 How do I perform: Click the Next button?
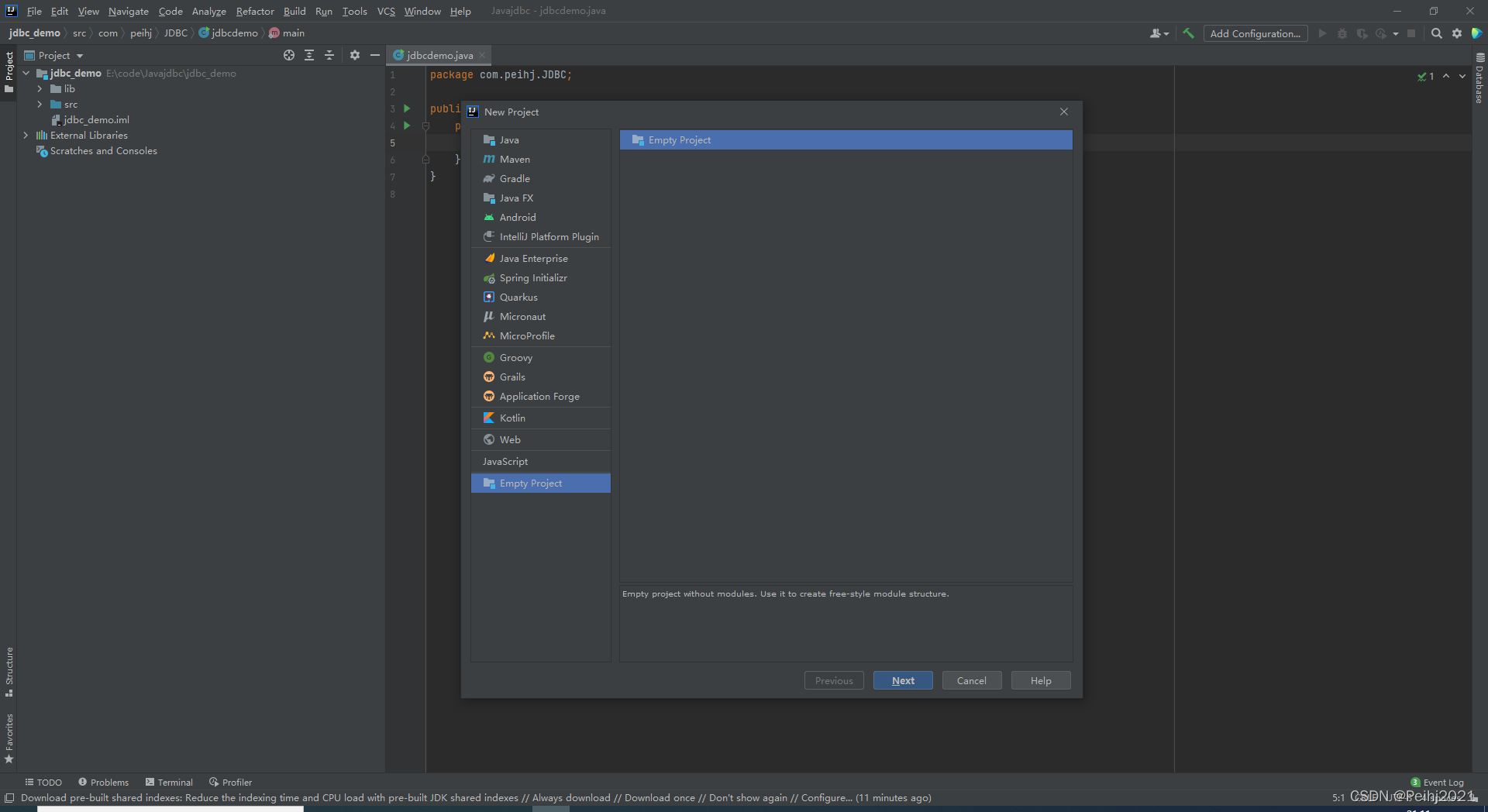pos(903,680)
